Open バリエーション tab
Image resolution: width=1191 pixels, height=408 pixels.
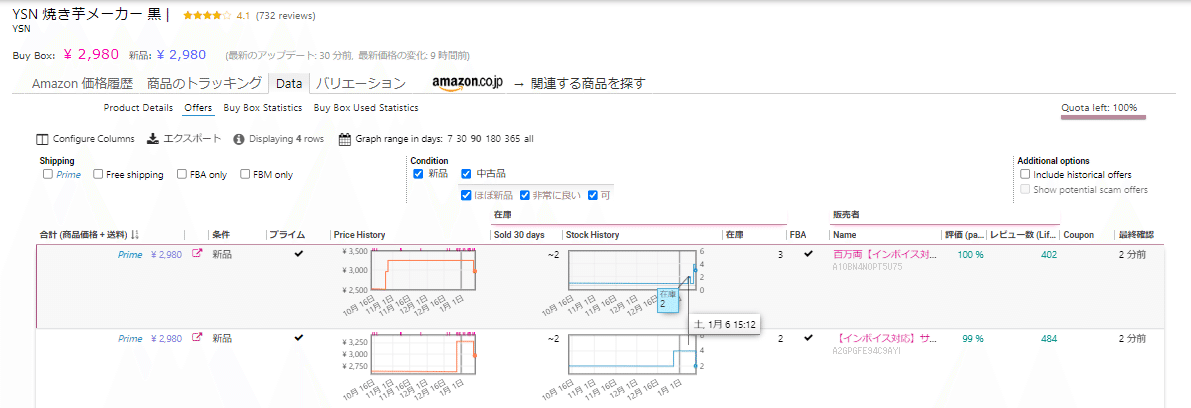pyautogui.click(x=360, y=84)
